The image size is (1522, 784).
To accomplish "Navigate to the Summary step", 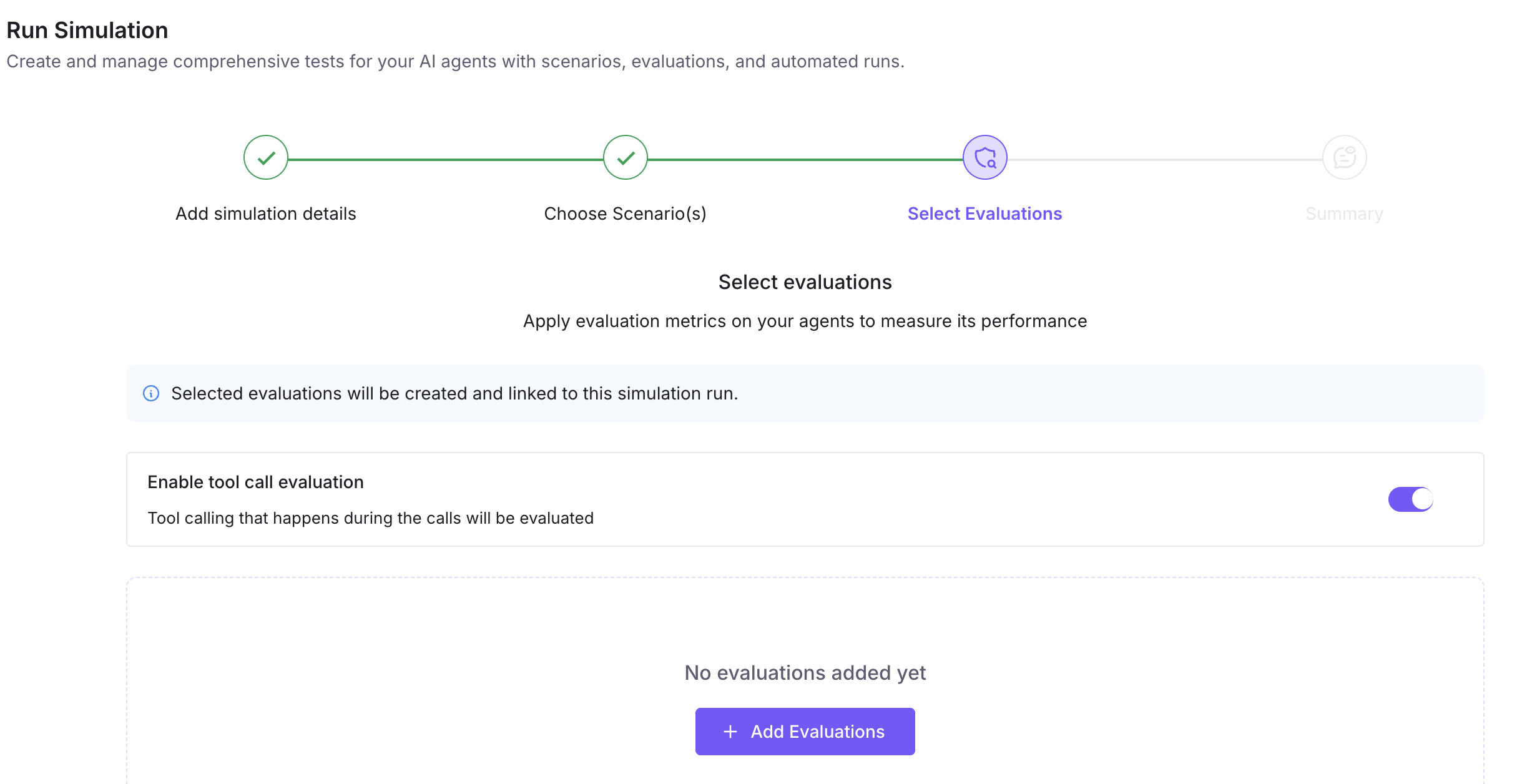I will point(1345,213).
